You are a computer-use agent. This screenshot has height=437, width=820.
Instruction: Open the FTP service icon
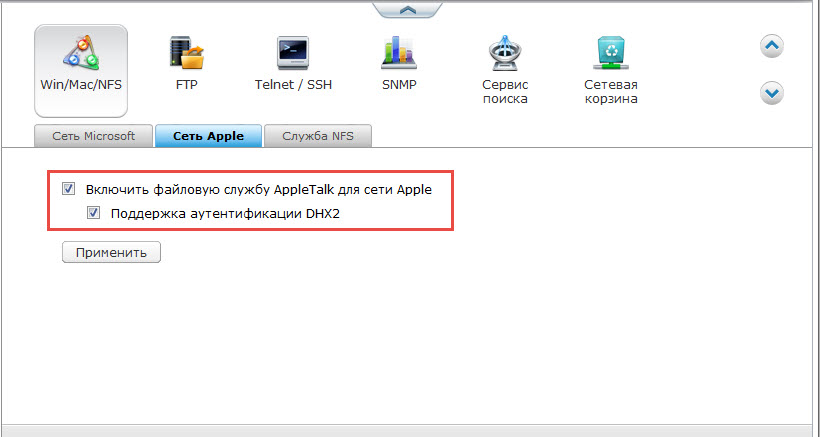pyautogui.click(x=187, y=53)
